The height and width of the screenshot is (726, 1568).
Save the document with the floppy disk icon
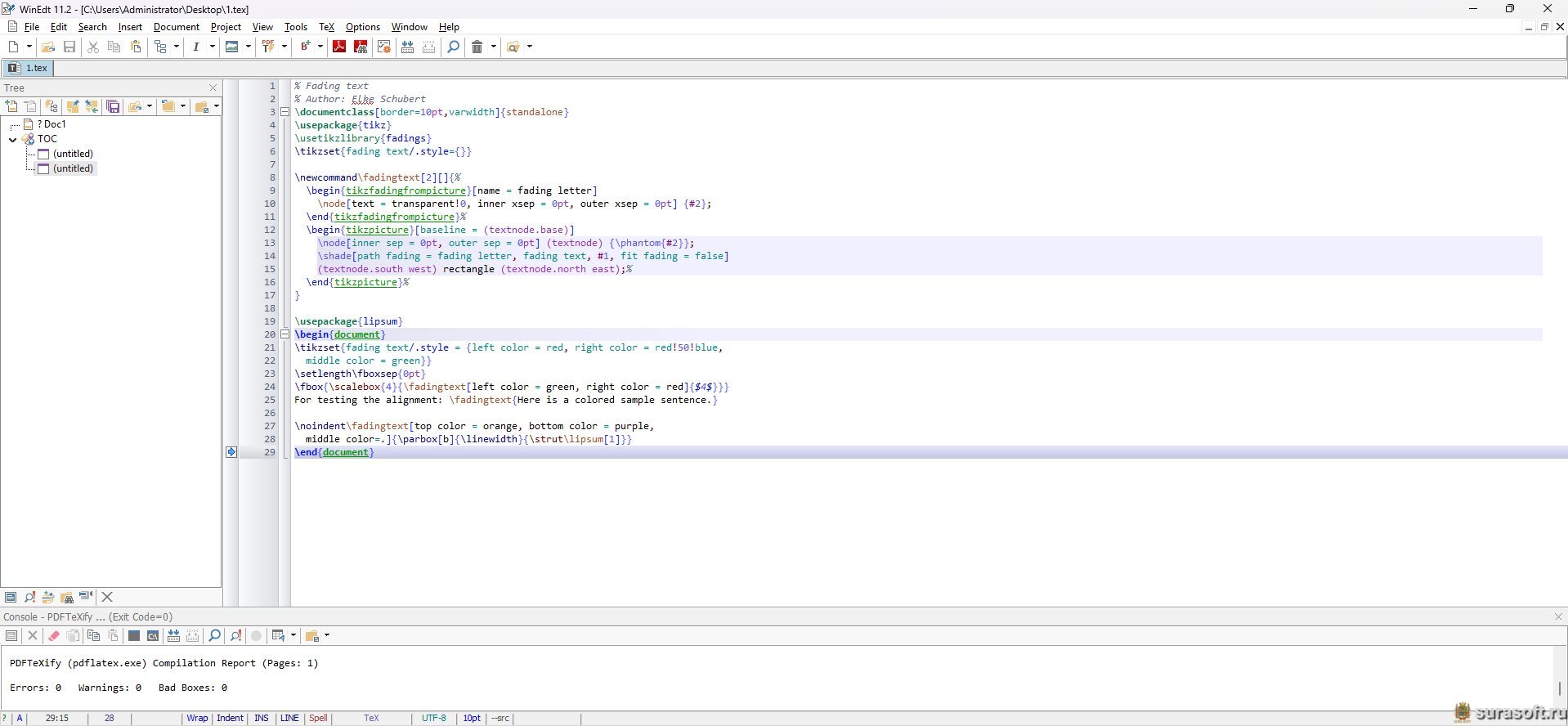click(x=69, y=47)
